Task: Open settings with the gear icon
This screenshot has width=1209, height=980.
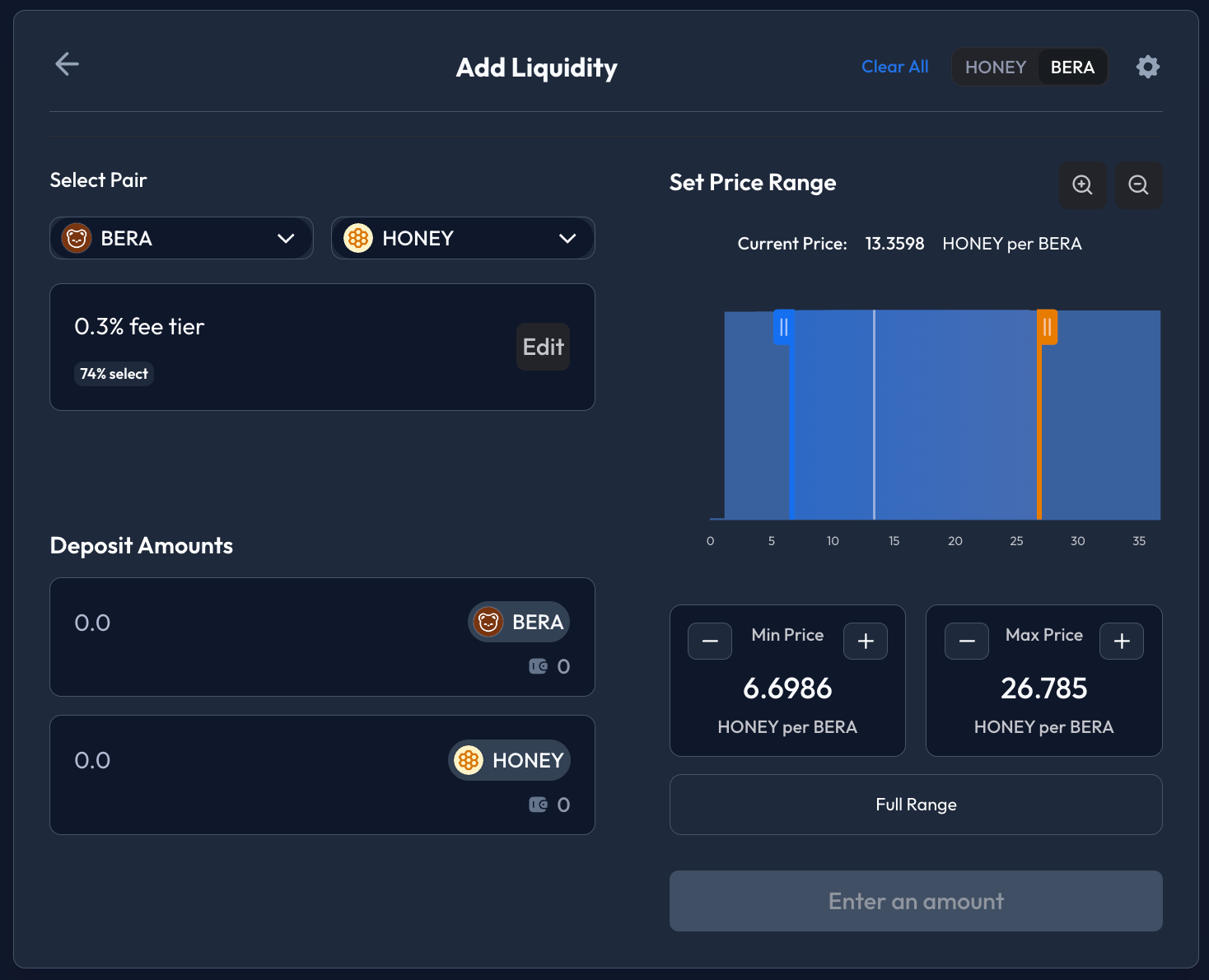Action: 1147,67
